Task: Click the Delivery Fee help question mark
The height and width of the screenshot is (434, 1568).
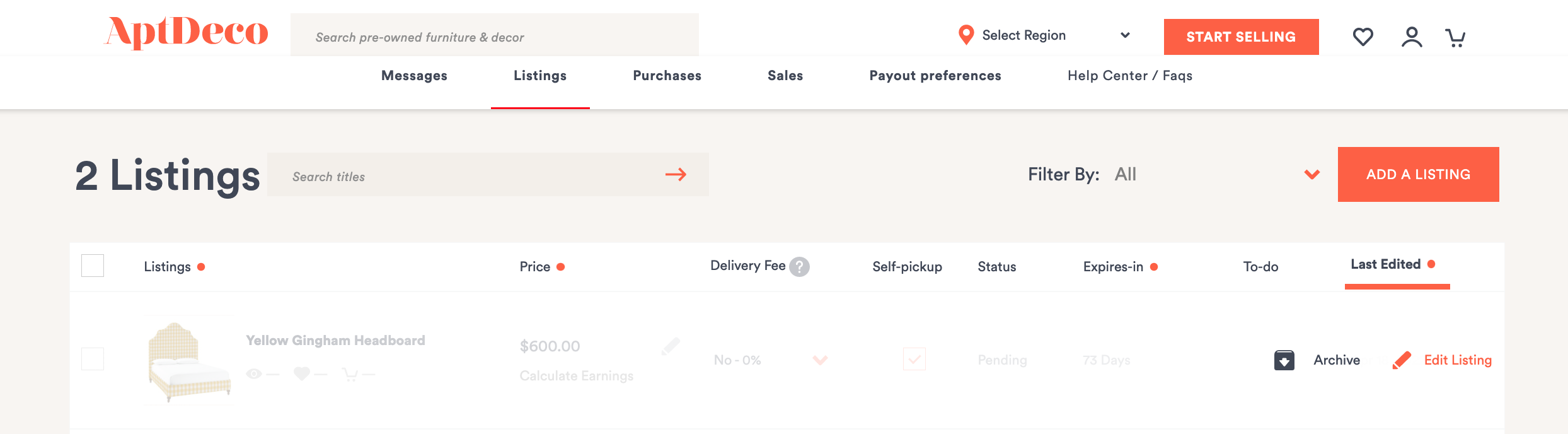Action: pos(799,267)
